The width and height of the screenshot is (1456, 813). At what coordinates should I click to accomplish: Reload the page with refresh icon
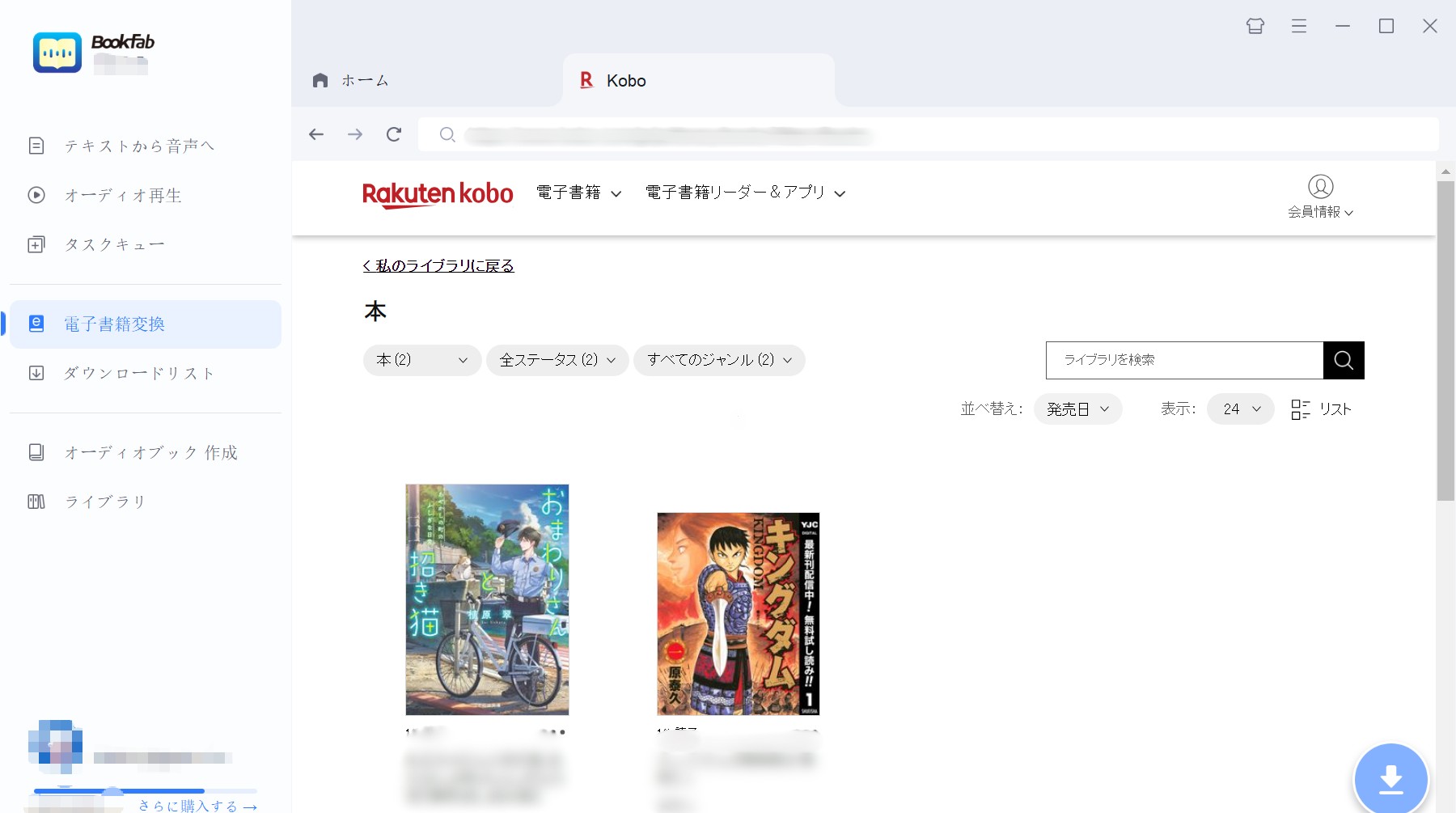[x=394, y=134]
